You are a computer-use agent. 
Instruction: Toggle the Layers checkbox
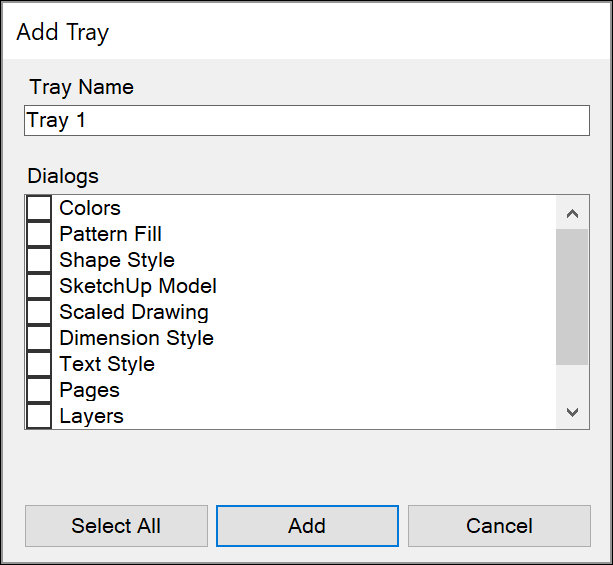pos(39,415)
